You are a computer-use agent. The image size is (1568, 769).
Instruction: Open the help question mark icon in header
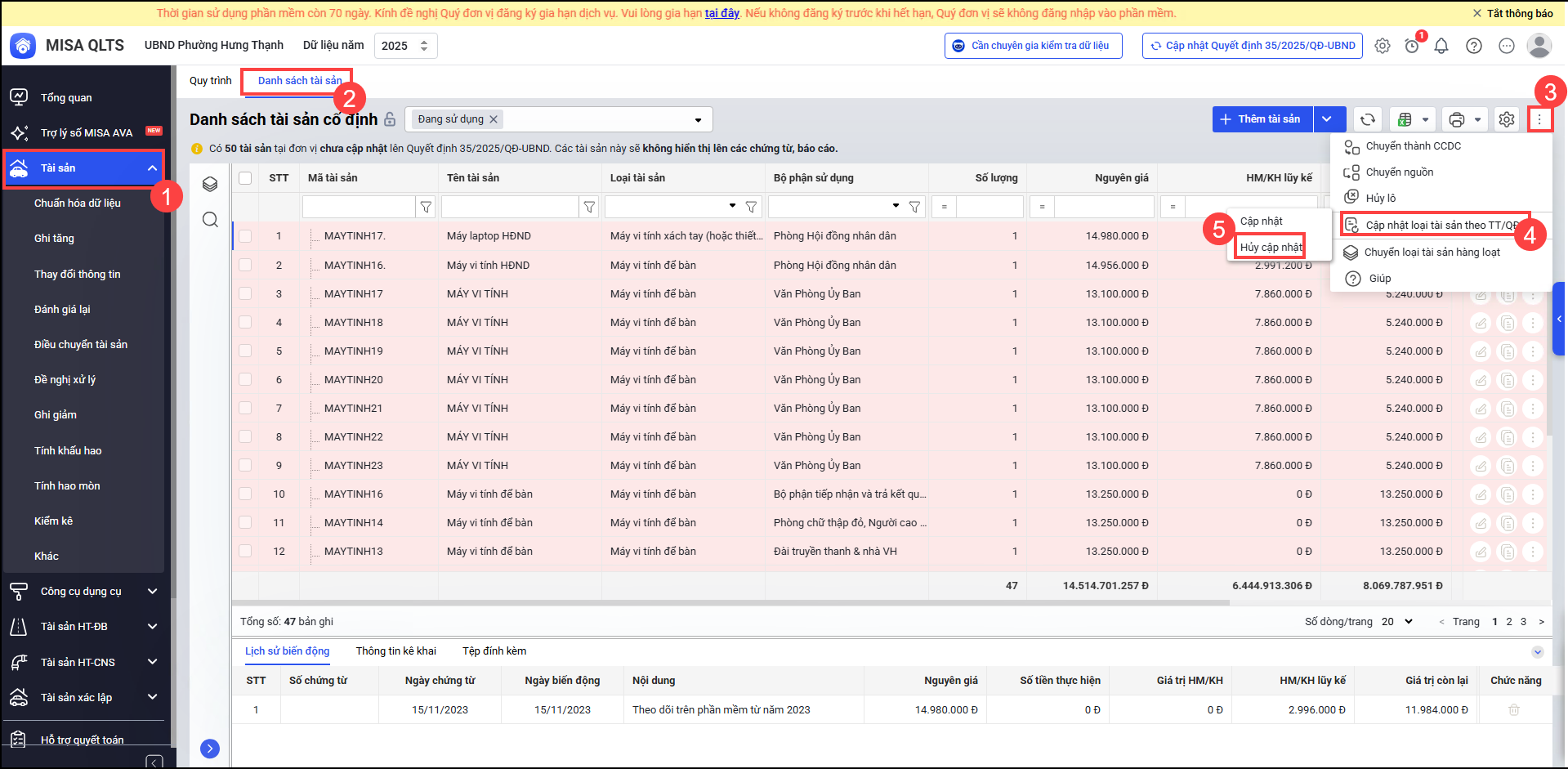point(1473,46)
